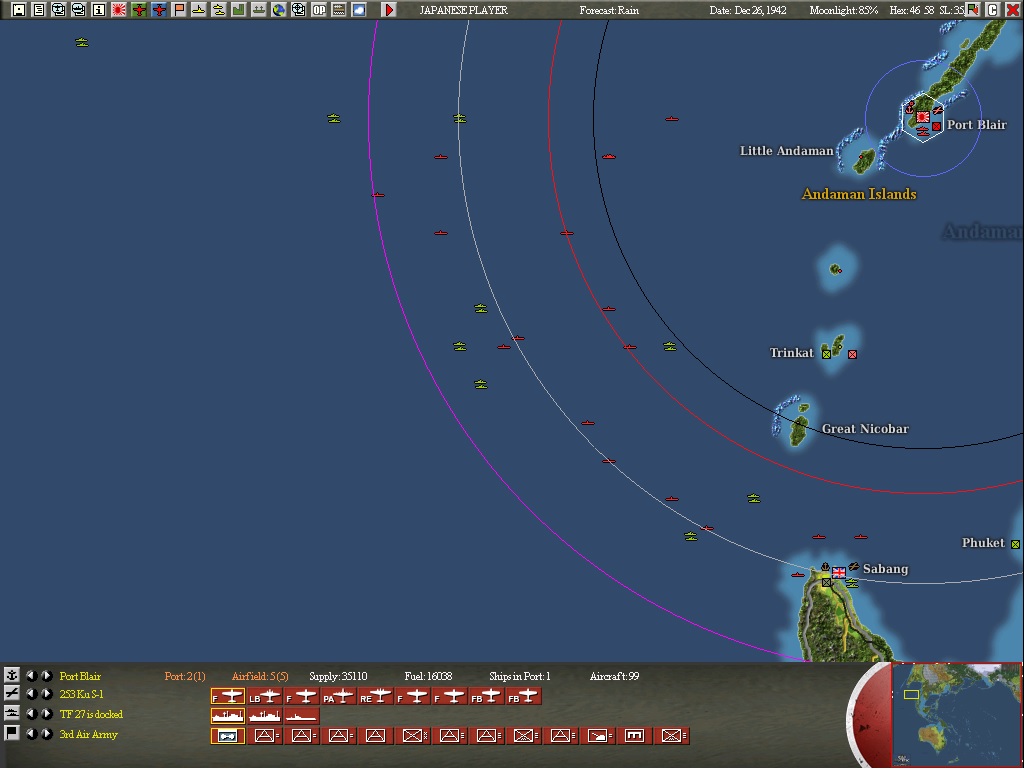Viewport: 1027px width, 770px height.
Task: Click the Great Nicobar island label
Action: pyautogui.click(x=865, y=429)
